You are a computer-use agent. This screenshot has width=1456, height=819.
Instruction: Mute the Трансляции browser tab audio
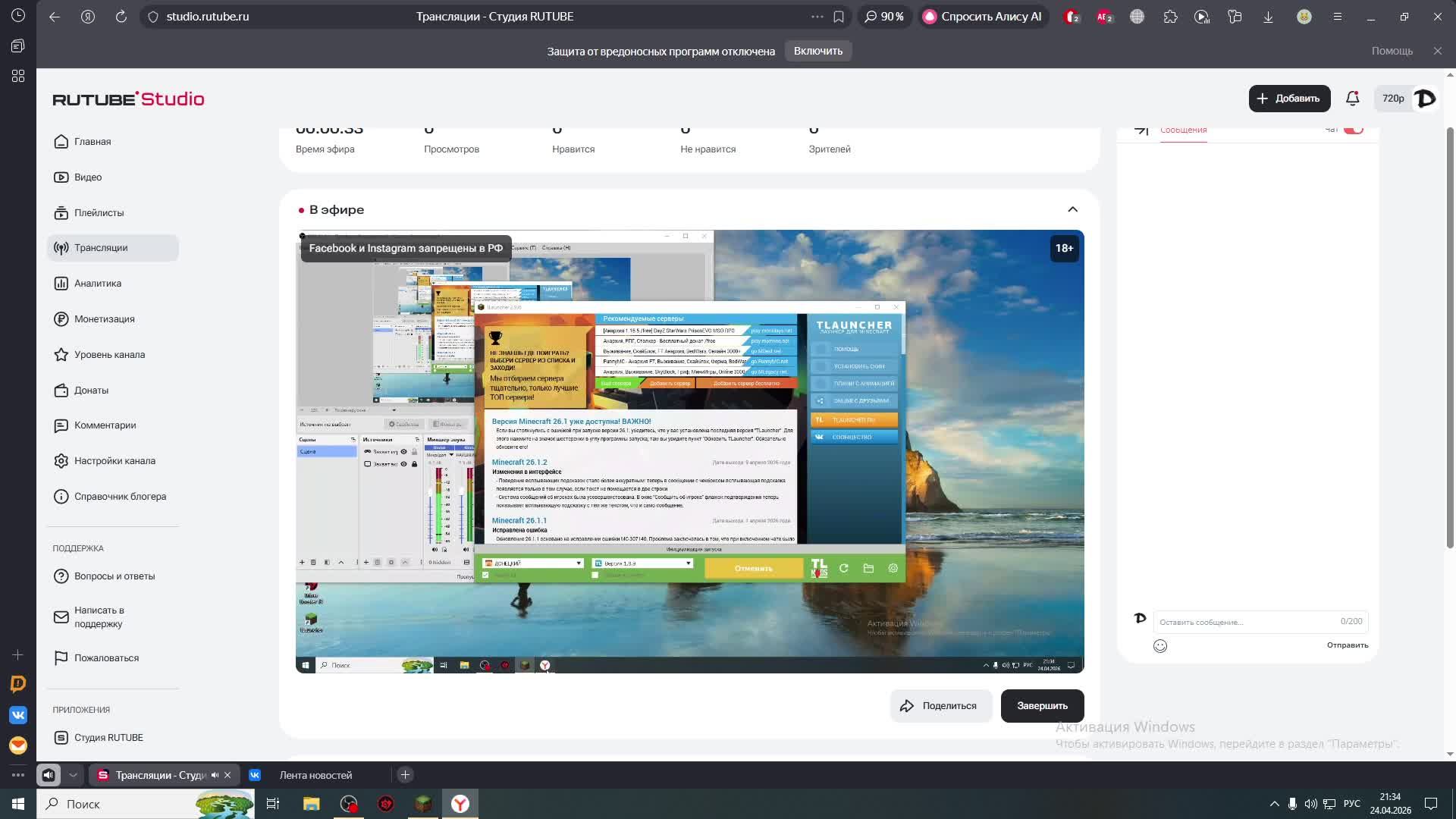pyautogui.click(x=215, y=775)
